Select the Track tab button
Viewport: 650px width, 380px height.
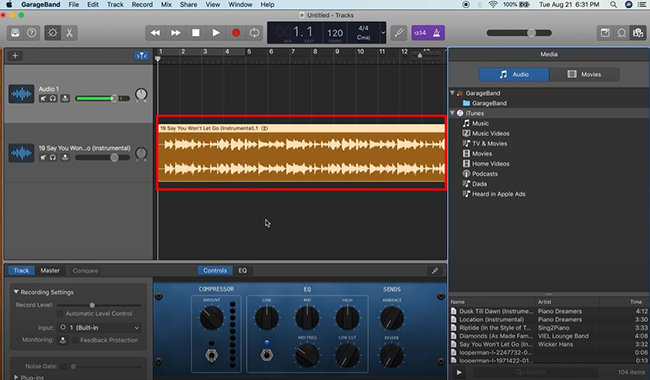[x=21, y=271]
